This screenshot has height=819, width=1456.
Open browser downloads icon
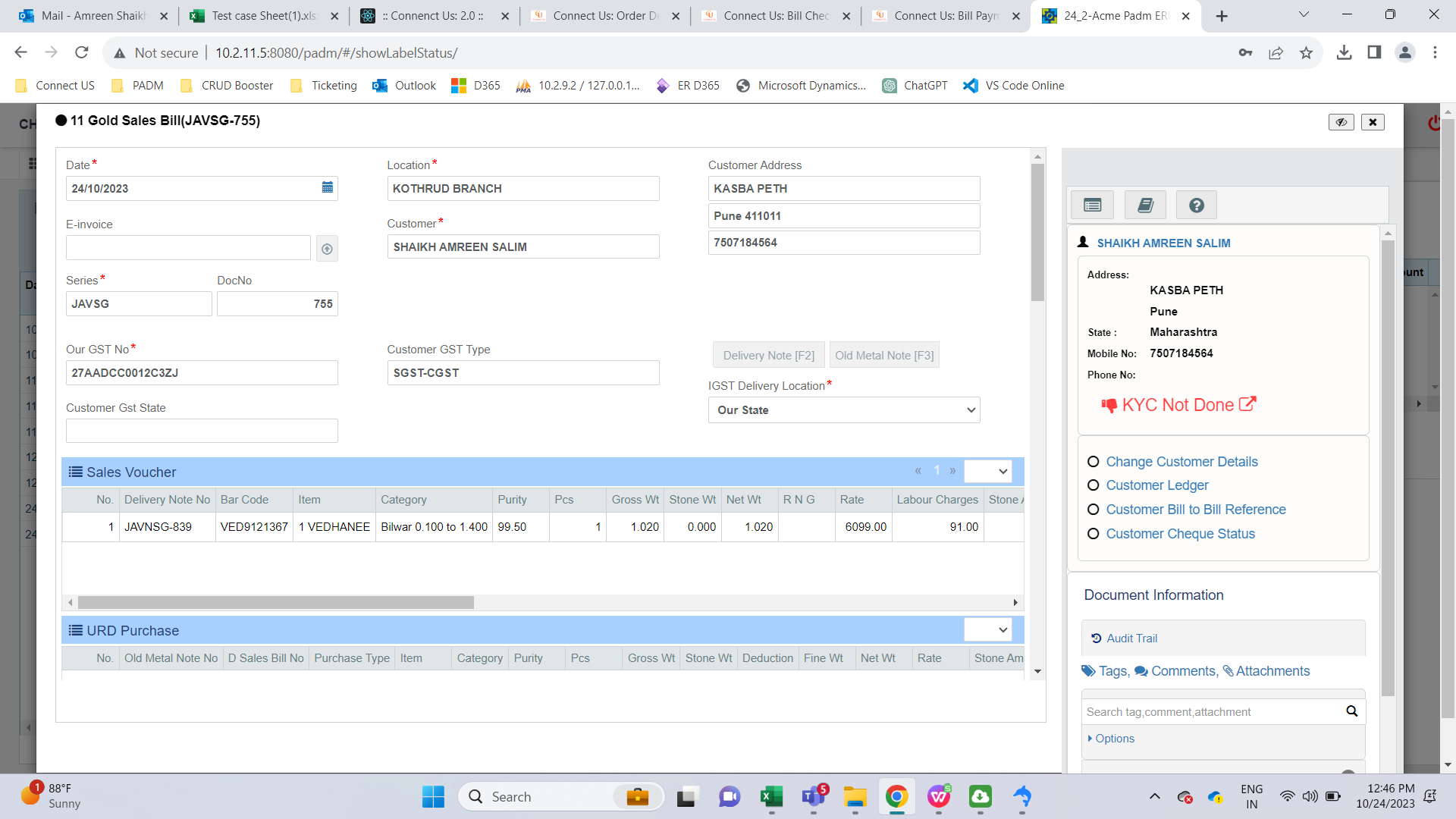pyautogui.click(x=1344, y=52)
